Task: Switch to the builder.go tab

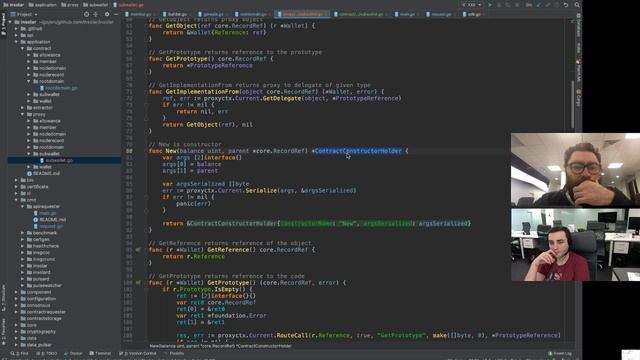Action: 175,14
